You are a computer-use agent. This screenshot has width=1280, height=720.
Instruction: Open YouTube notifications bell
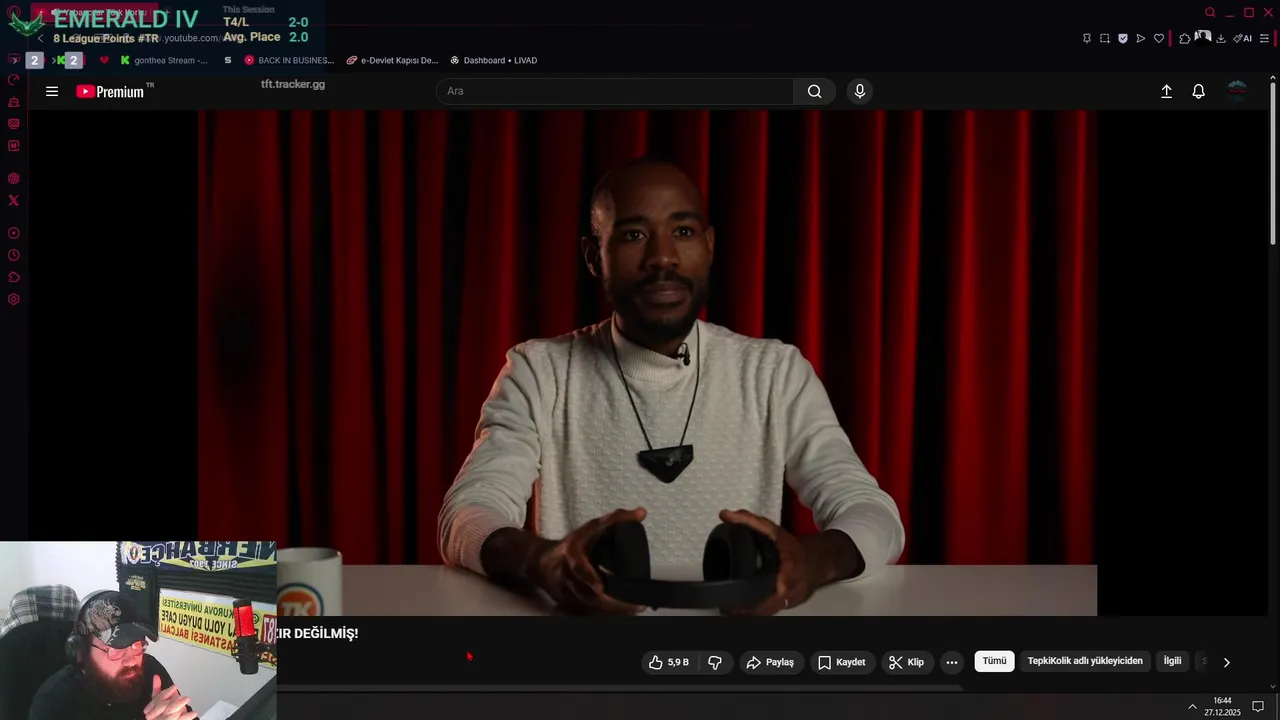[1198, 91]
